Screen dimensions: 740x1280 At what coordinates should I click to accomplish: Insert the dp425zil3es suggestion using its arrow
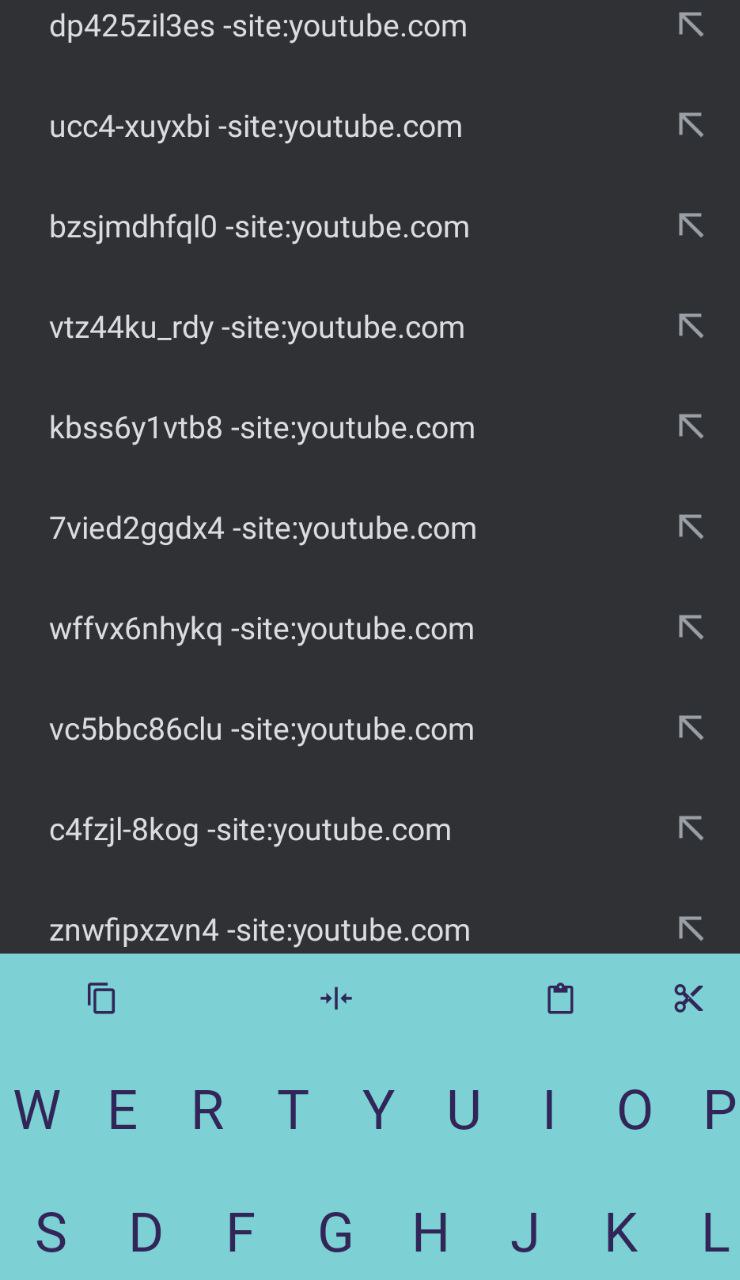click(691, 25)
